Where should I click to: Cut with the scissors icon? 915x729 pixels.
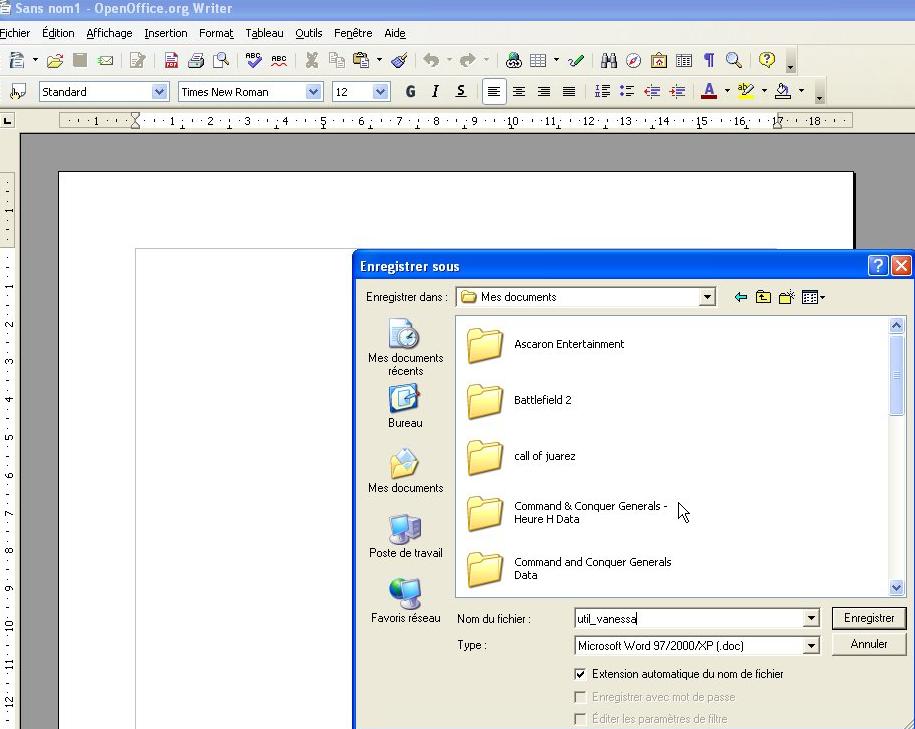[312, 60]
